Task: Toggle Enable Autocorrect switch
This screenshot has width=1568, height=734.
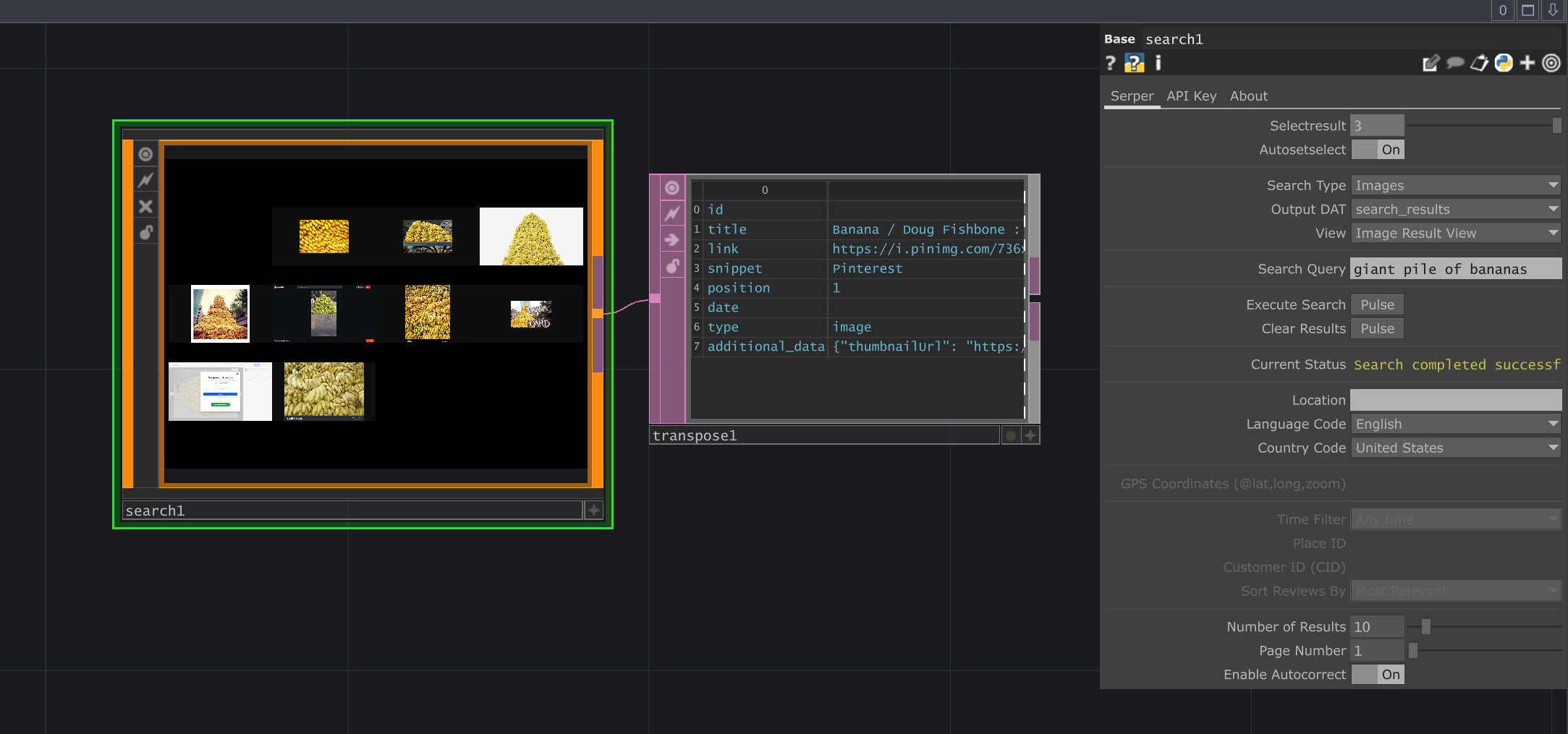Action: (x=1377, y=675)
